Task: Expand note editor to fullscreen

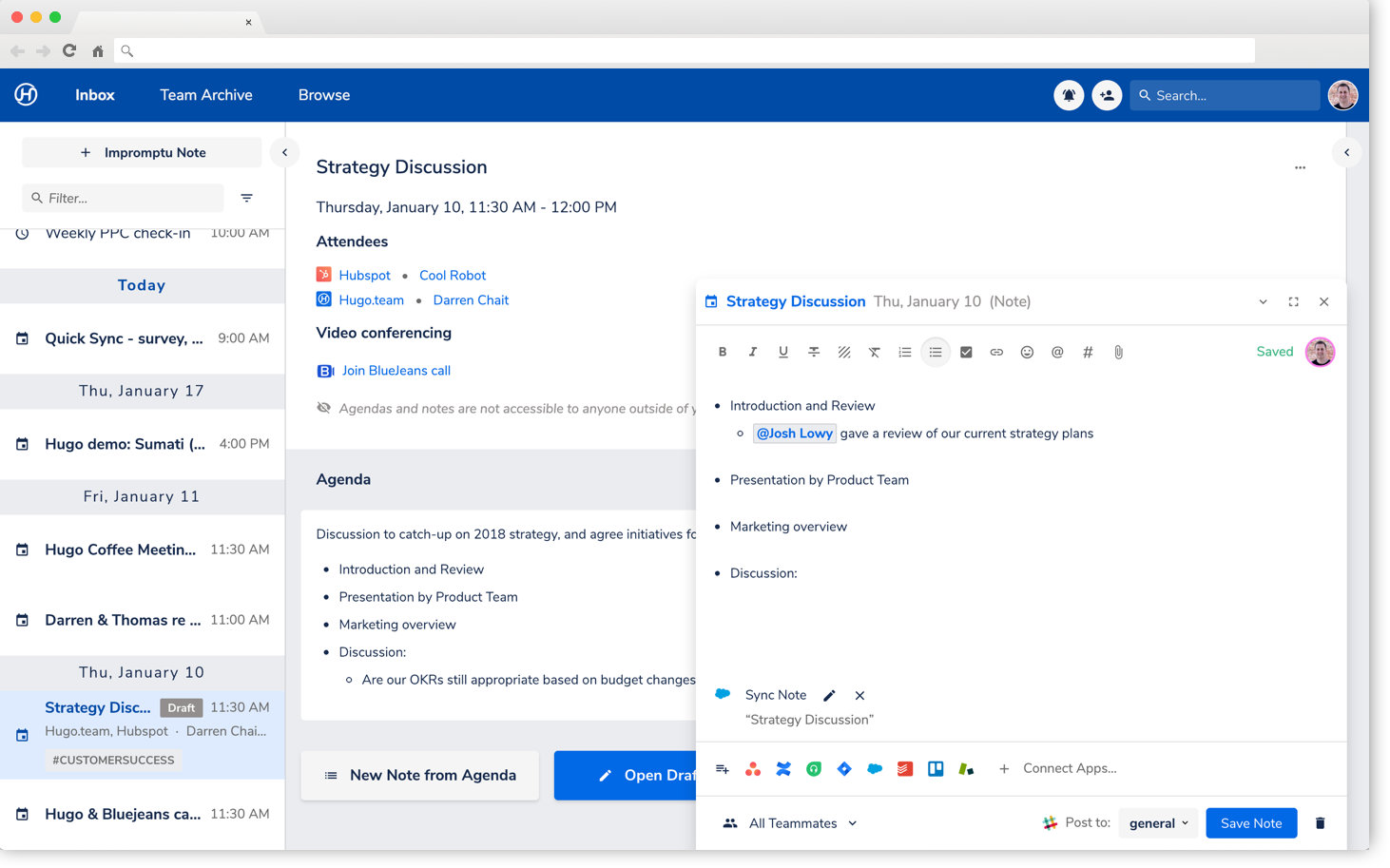Action: tap(1293, 302)
